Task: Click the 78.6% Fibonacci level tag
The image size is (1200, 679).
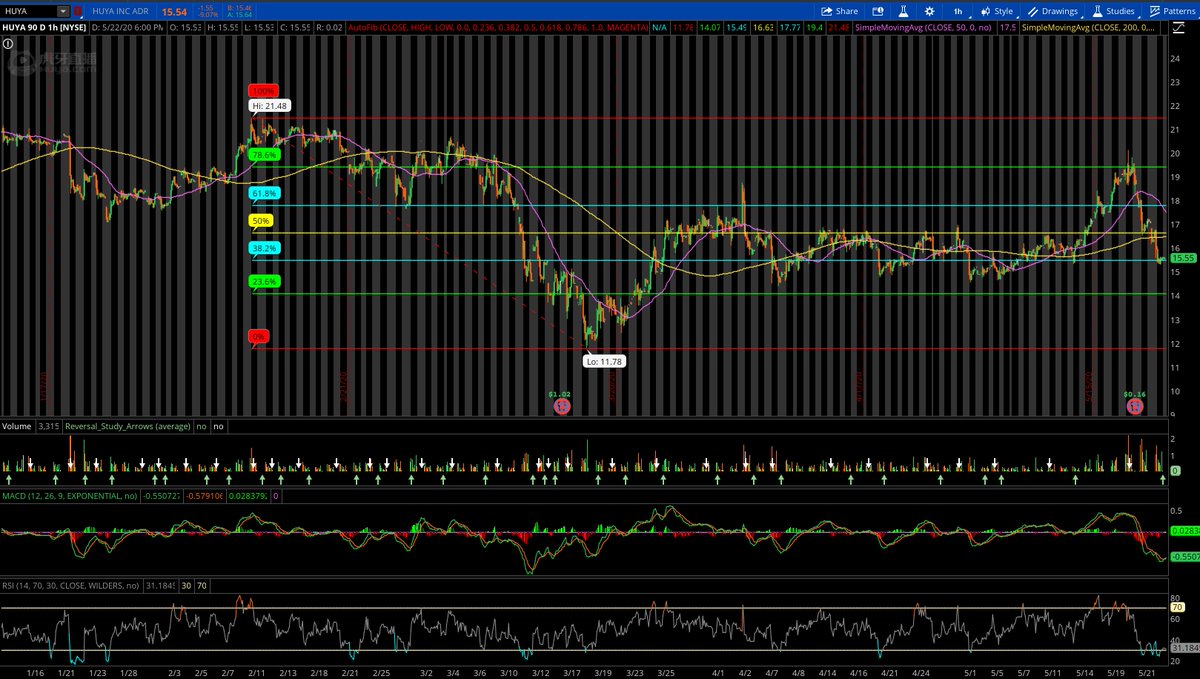Action: click(264, 156)
